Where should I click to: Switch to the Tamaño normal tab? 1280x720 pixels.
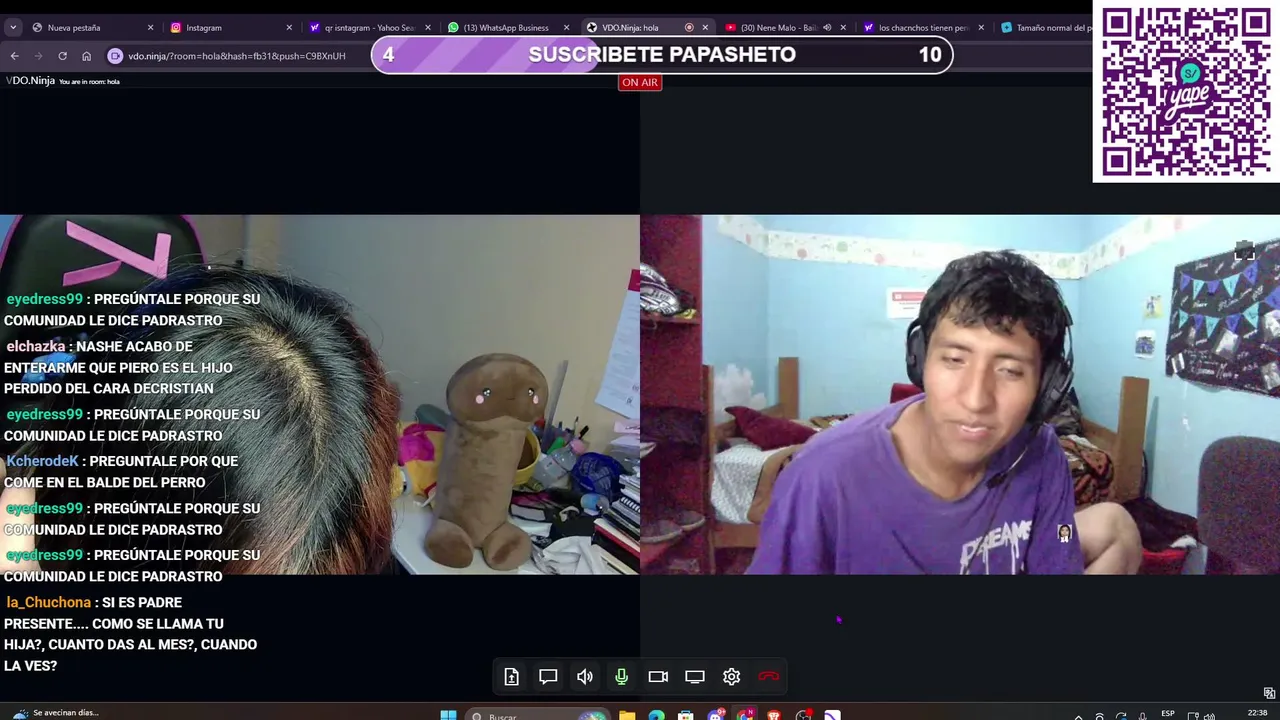click(x=1045, y=28)
